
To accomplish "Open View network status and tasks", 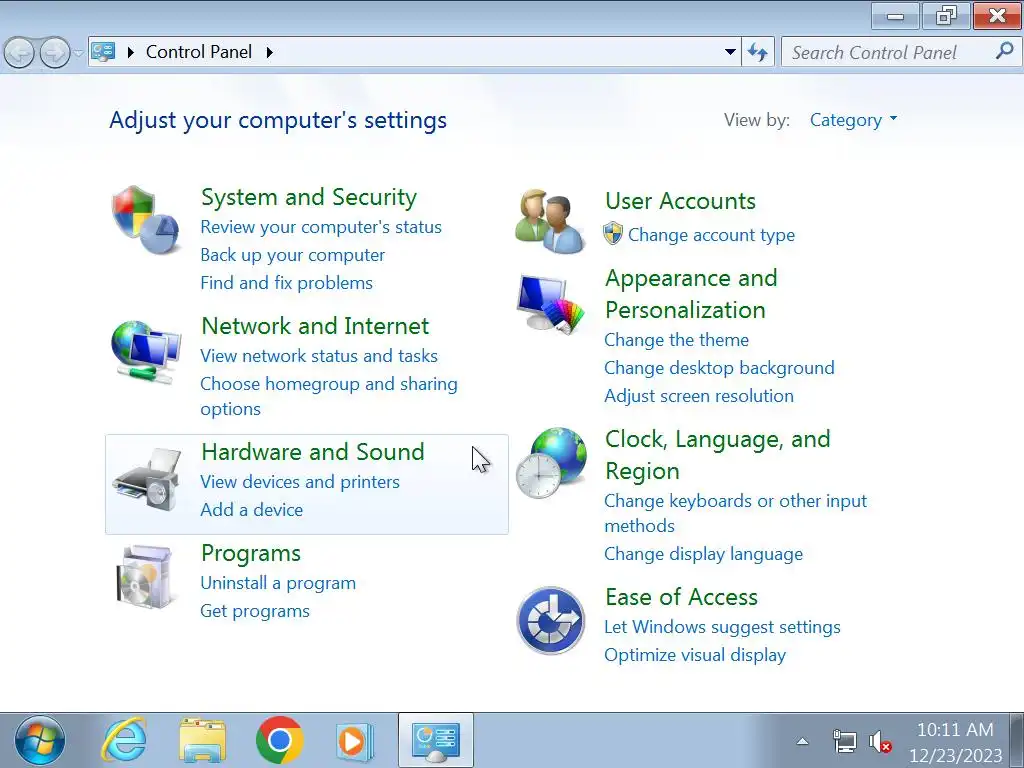I will 319,355.
